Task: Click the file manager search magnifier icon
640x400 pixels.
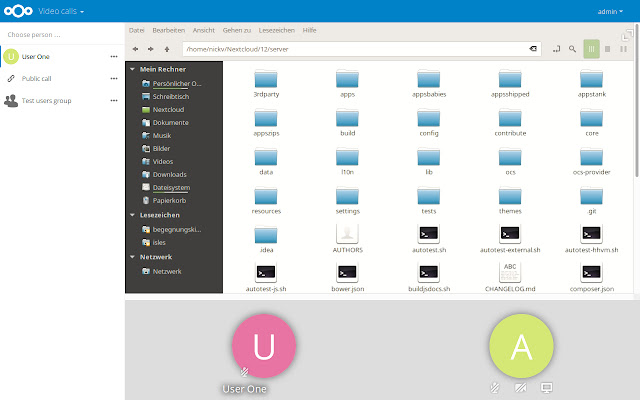Action: click(x=572, y=48)
